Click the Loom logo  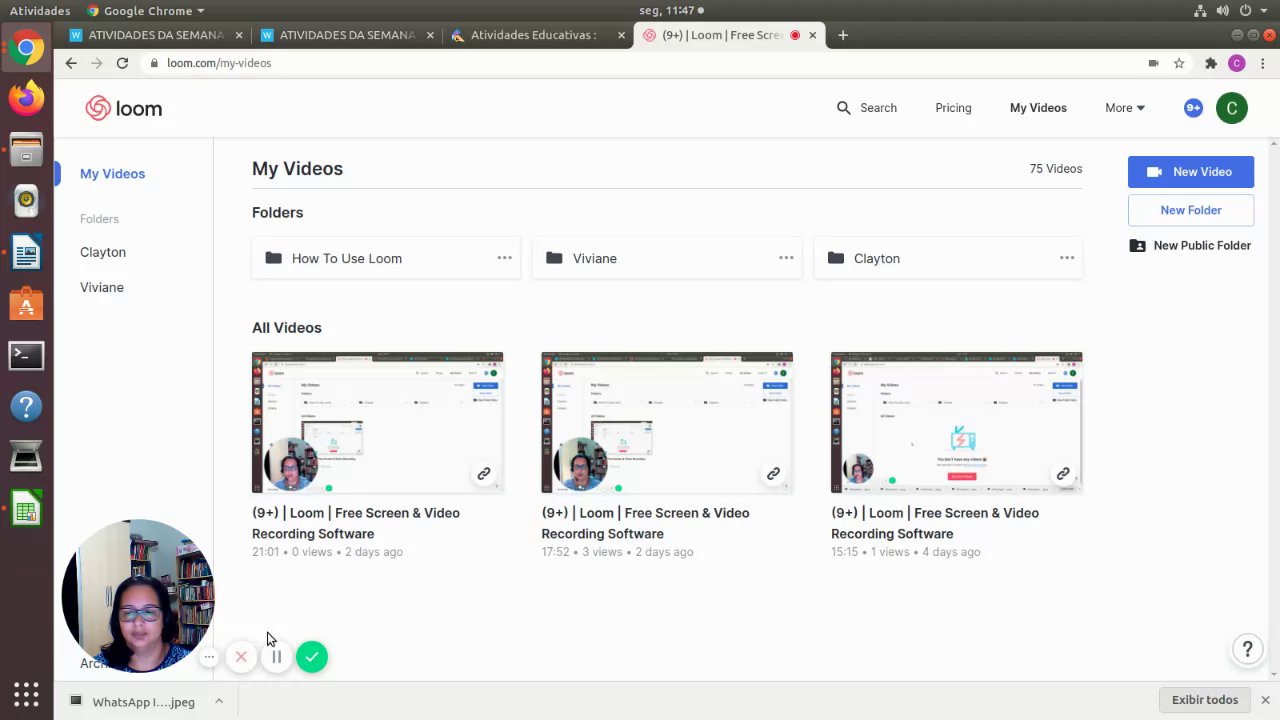(123, 108)
